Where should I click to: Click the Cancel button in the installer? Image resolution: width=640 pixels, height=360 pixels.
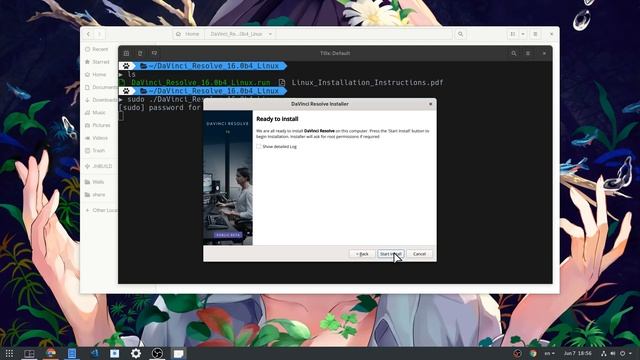pos(419,254)
